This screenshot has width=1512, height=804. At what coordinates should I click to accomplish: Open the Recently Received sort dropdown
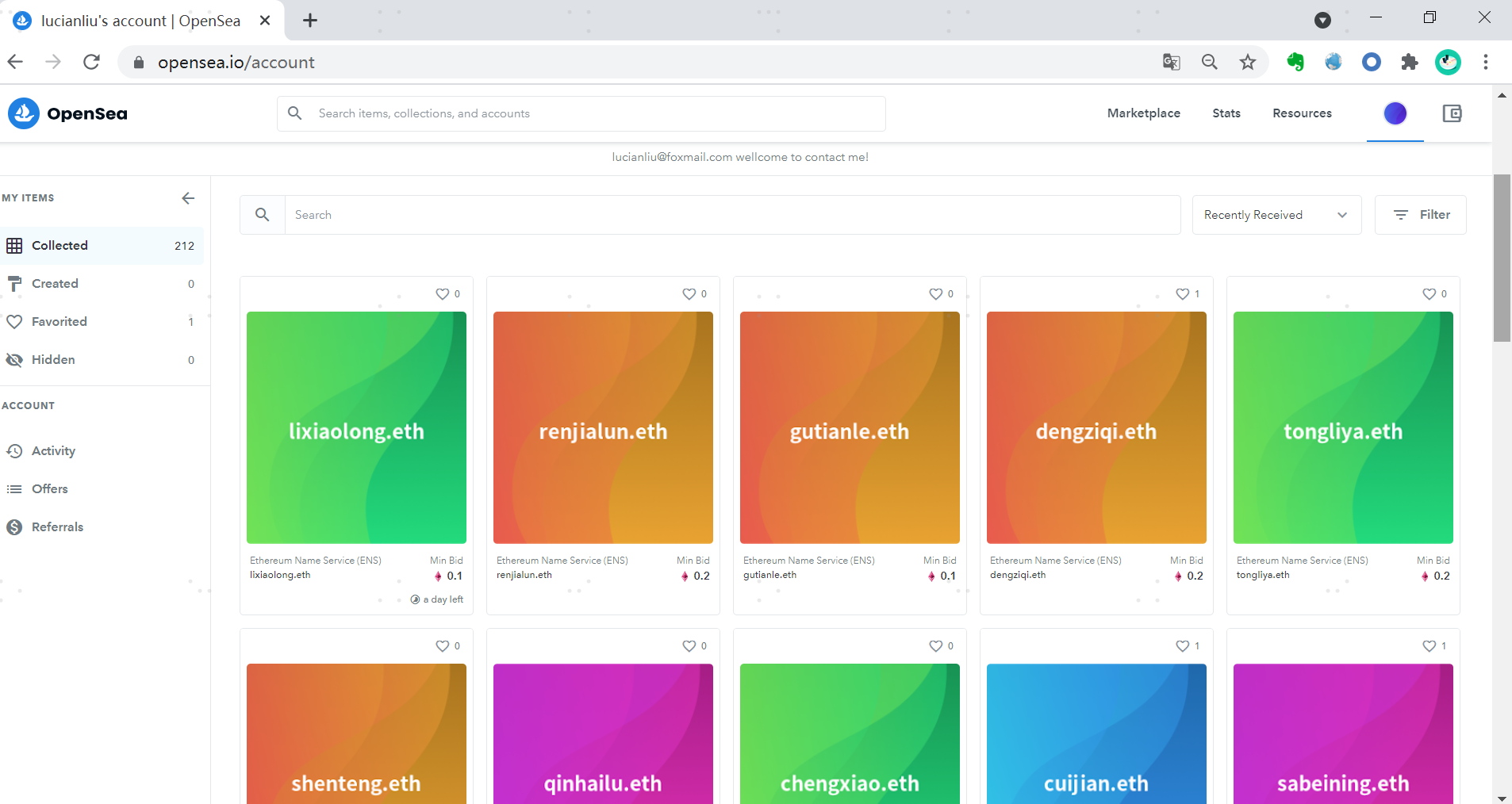pyautogui.click(x=1276, y=215)
